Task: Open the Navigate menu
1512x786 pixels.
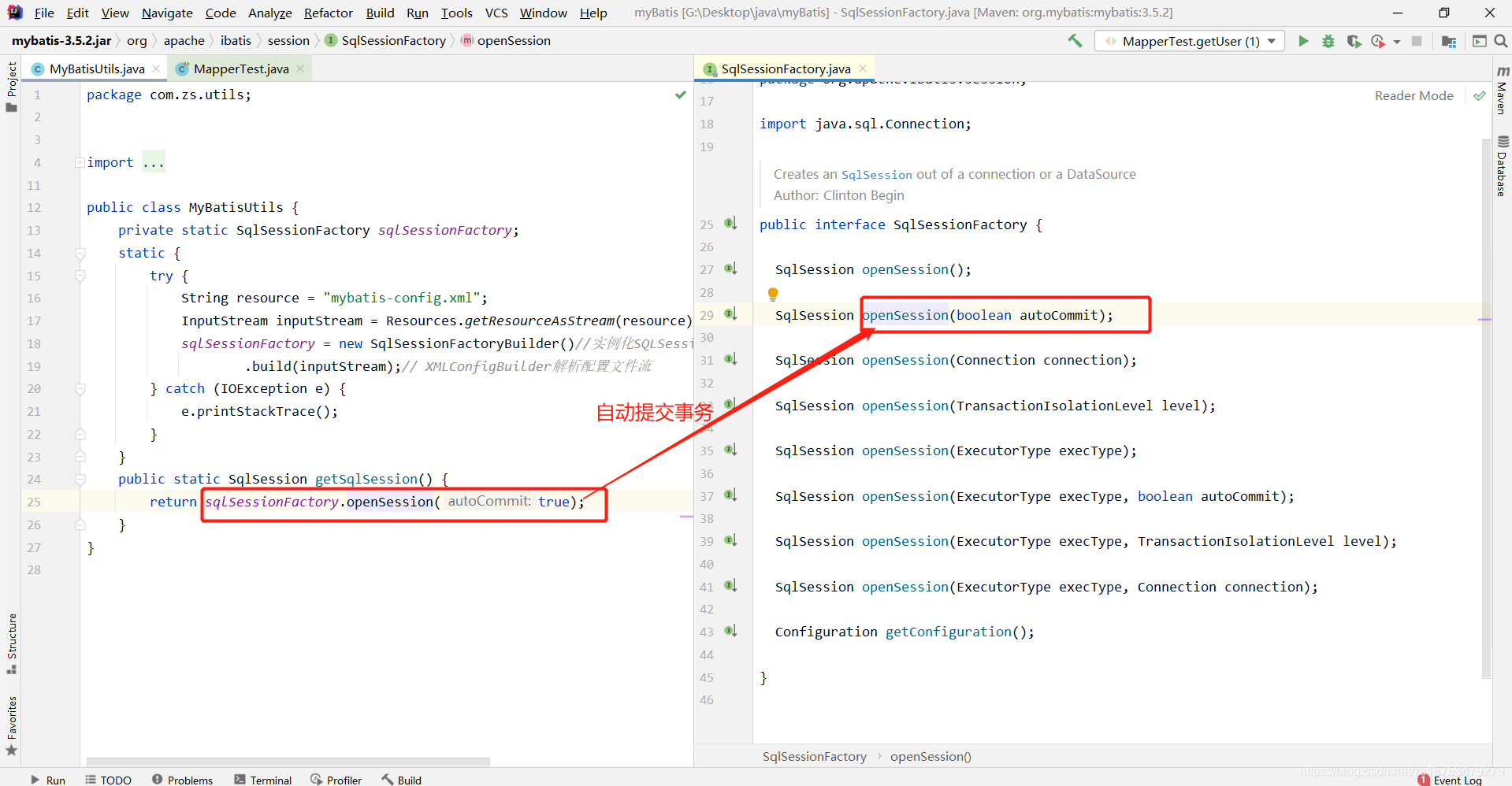Action: 167,13
